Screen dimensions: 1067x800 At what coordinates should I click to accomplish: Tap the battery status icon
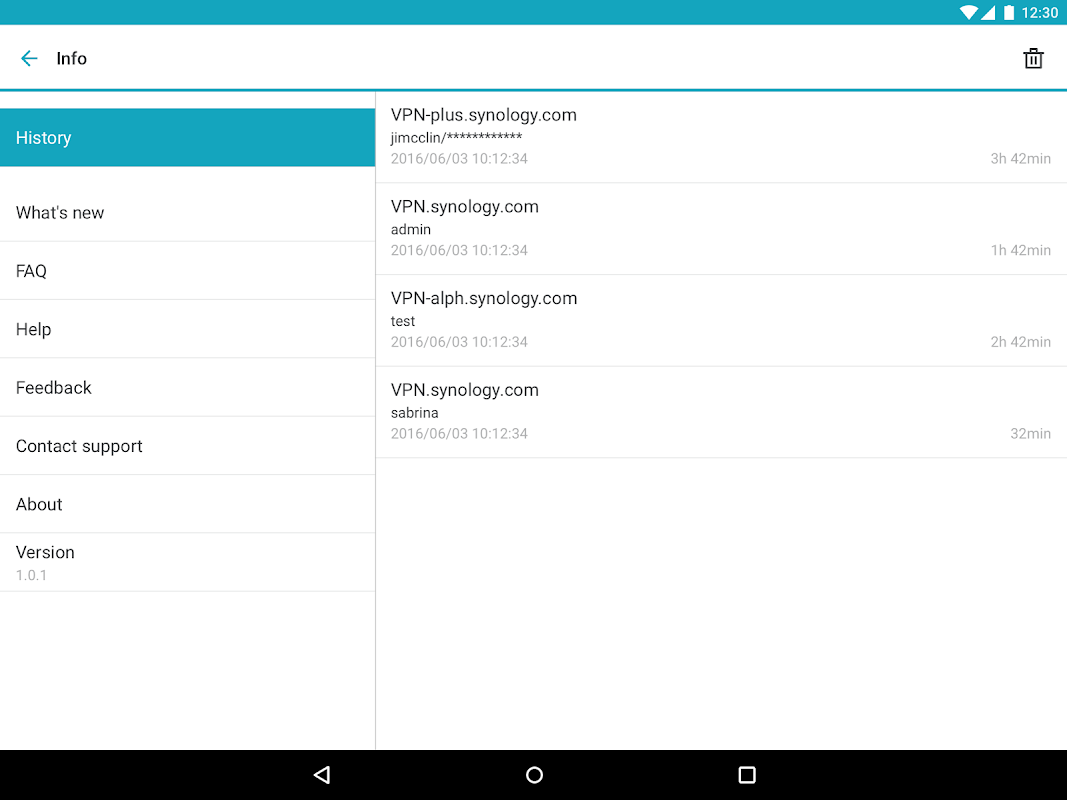(x=1009, y=12)
